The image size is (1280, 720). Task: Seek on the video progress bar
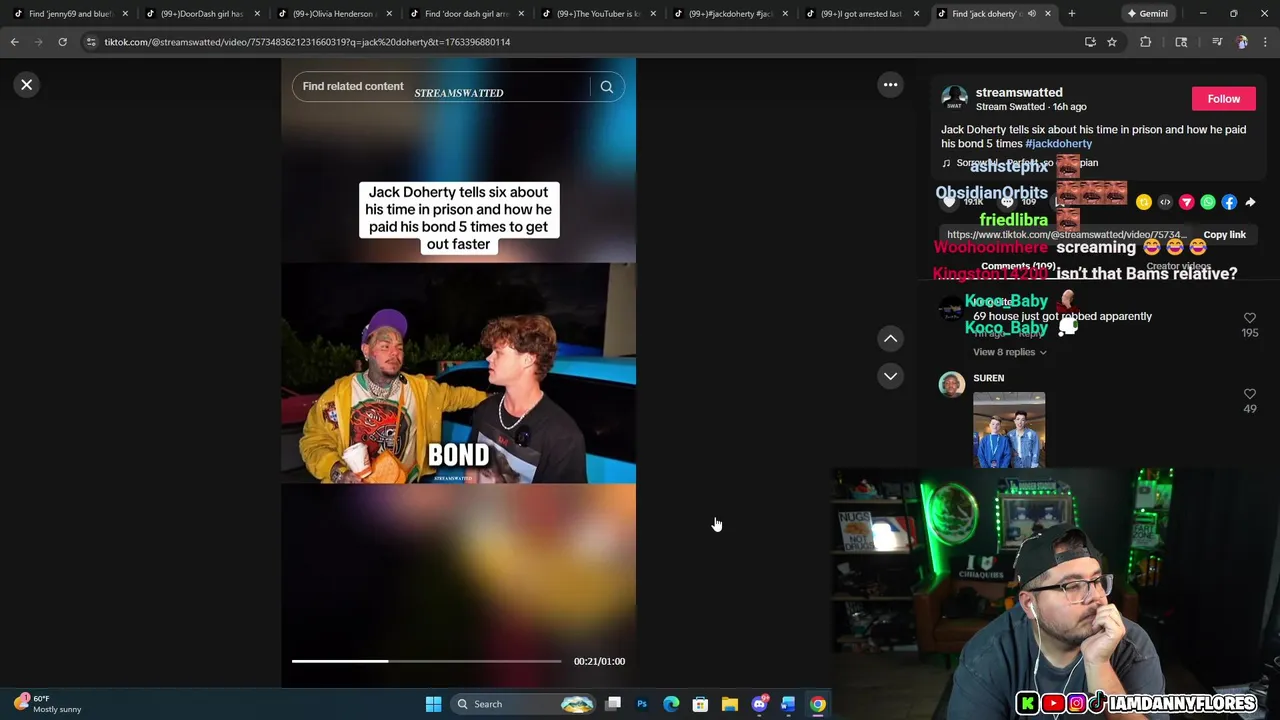coord(426,661)
